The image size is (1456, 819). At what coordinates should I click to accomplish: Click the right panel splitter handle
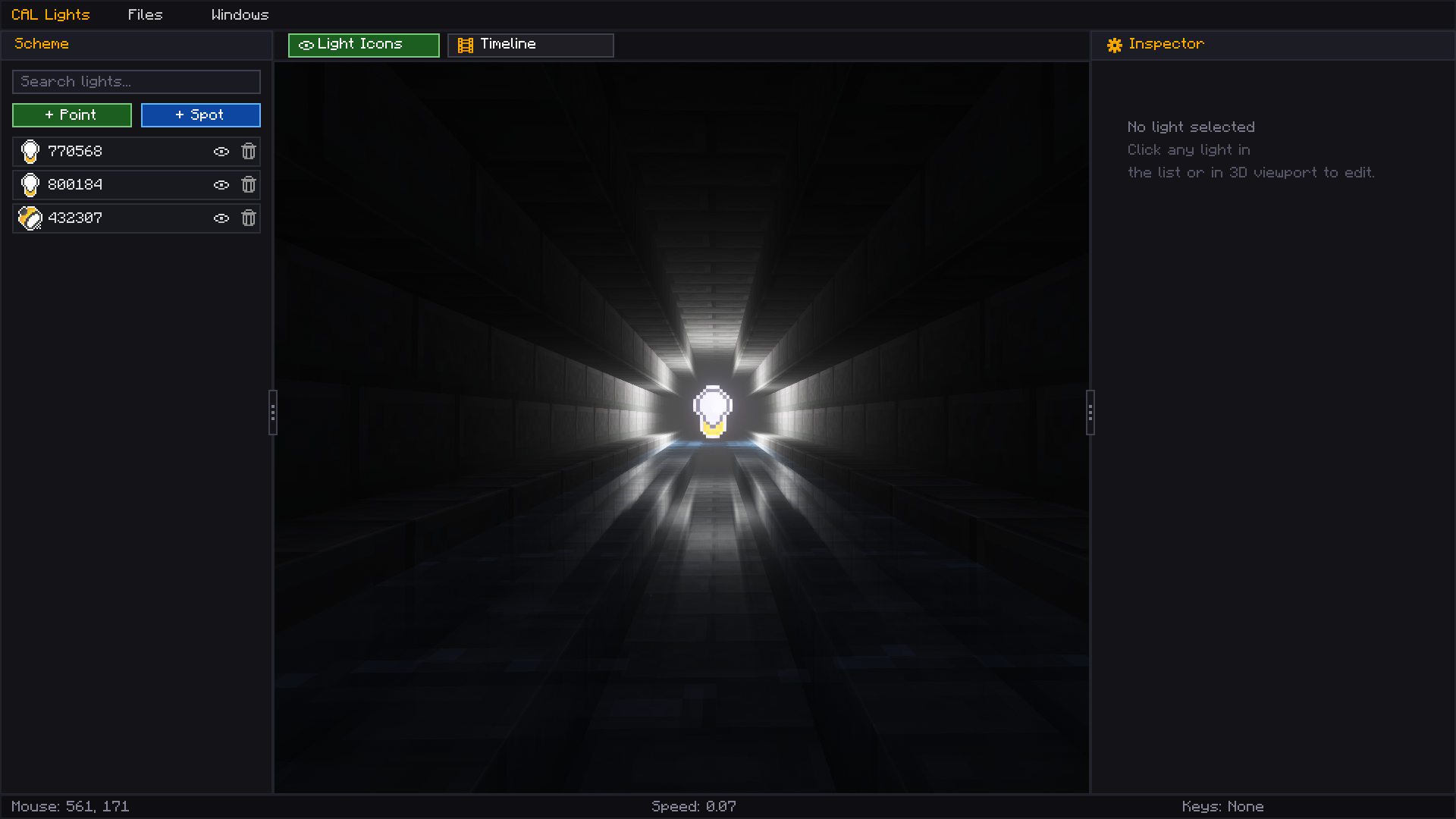click(x=1090, y=413)
